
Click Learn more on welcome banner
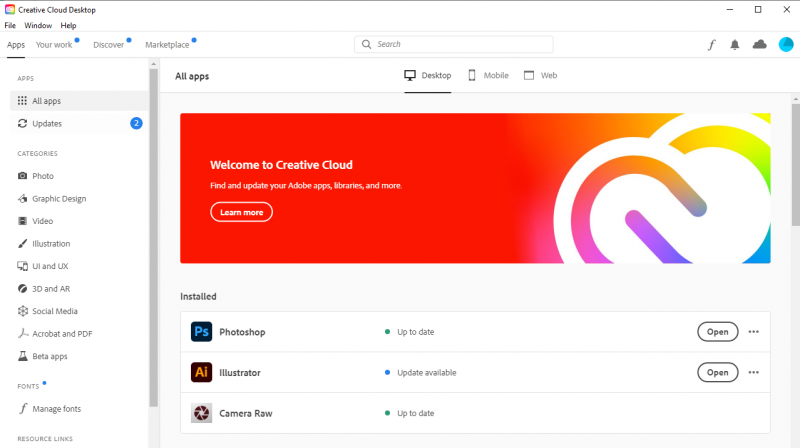click(x=241, y=212)
